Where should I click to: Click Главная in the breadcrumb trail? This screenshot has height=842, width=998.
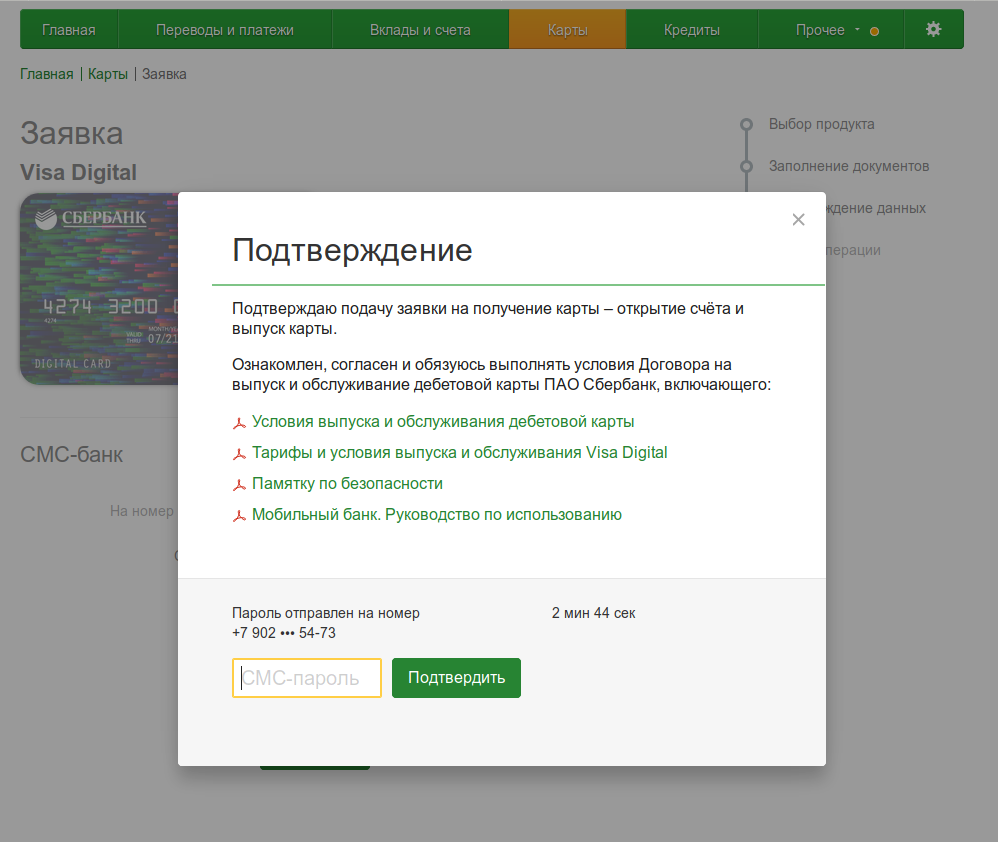pyautogui.click(x=46, y=74)
